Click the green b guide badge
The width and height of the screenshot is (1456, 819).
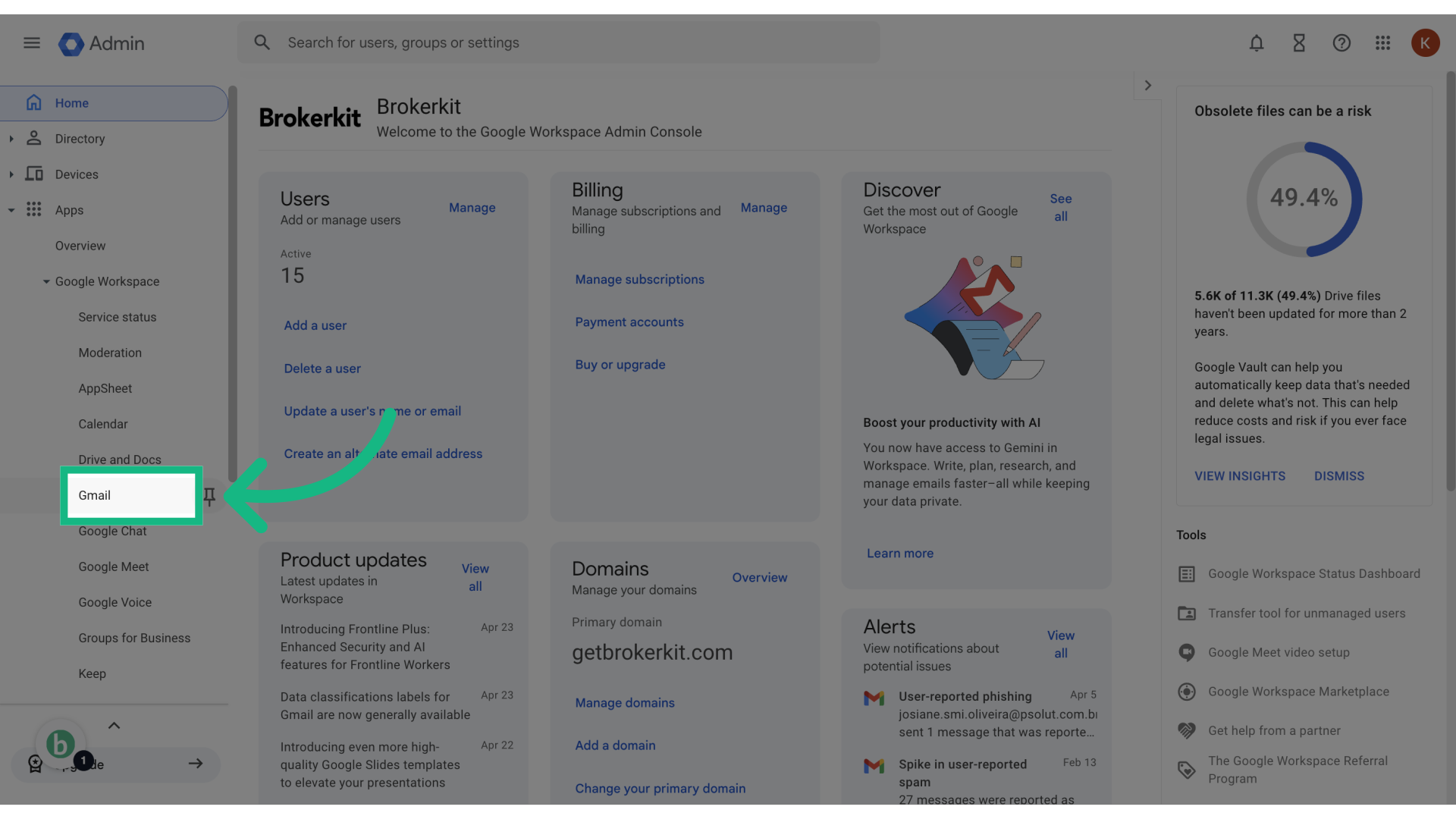(61, 744)
